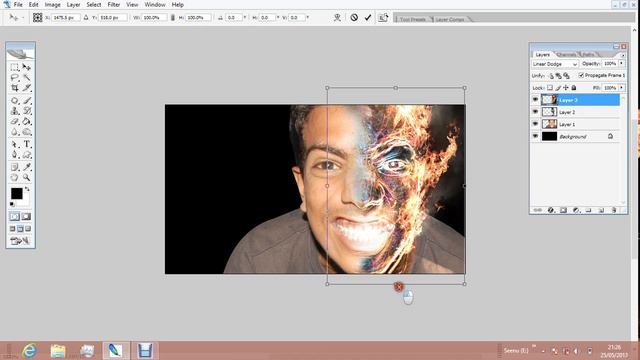
Task: Open the Fill slider arrow
Action: [x=621, y=88]
